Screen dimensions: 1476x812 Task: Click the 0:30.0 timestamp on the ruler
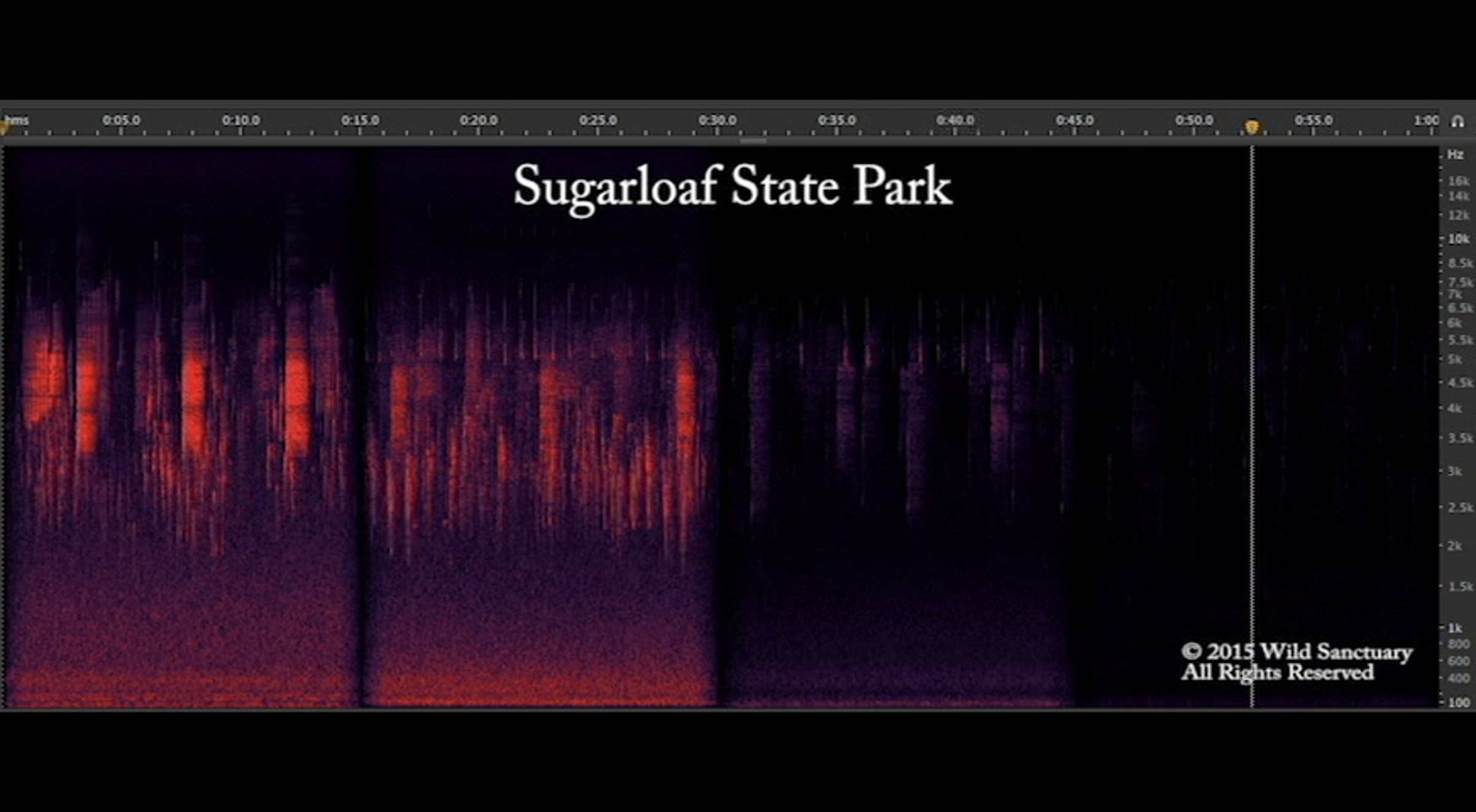point(717,120)
